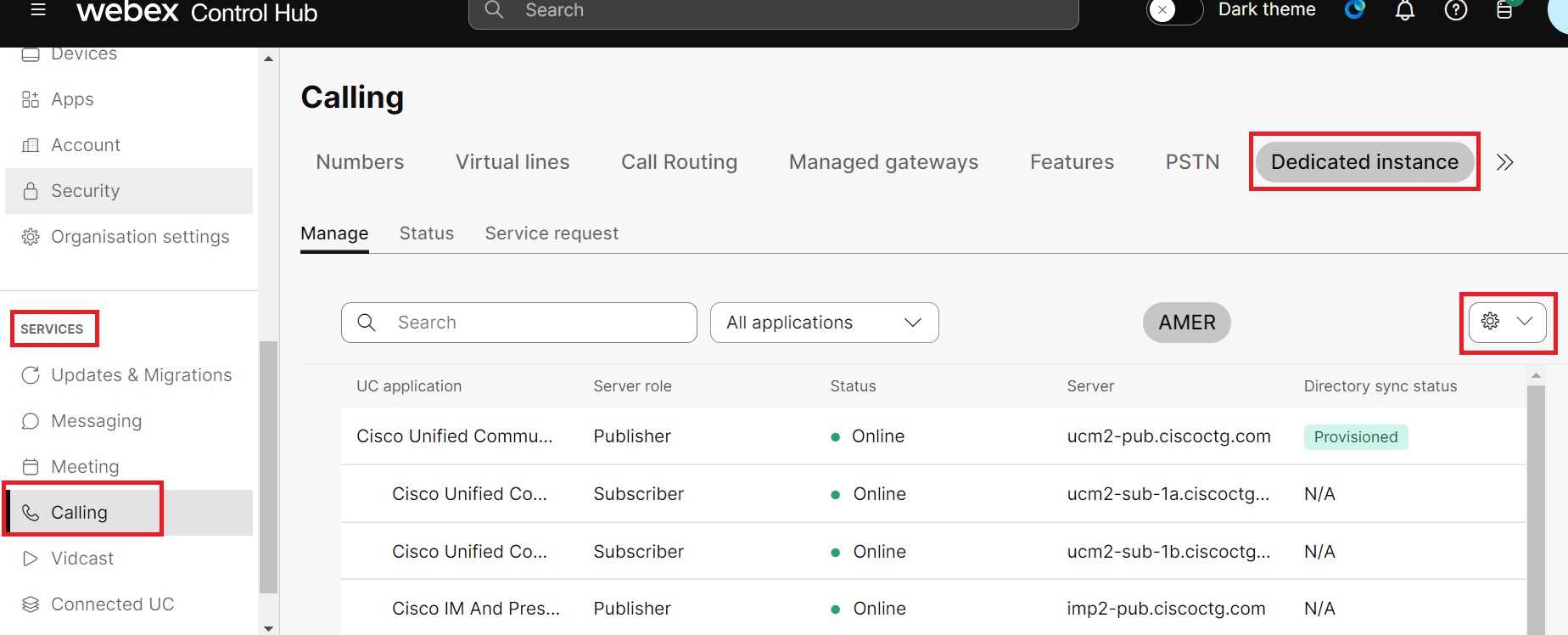The width and height of the screenshot is (1568, 635).
Task: Open the help question mark icon
Action: tap(1456, 10)
